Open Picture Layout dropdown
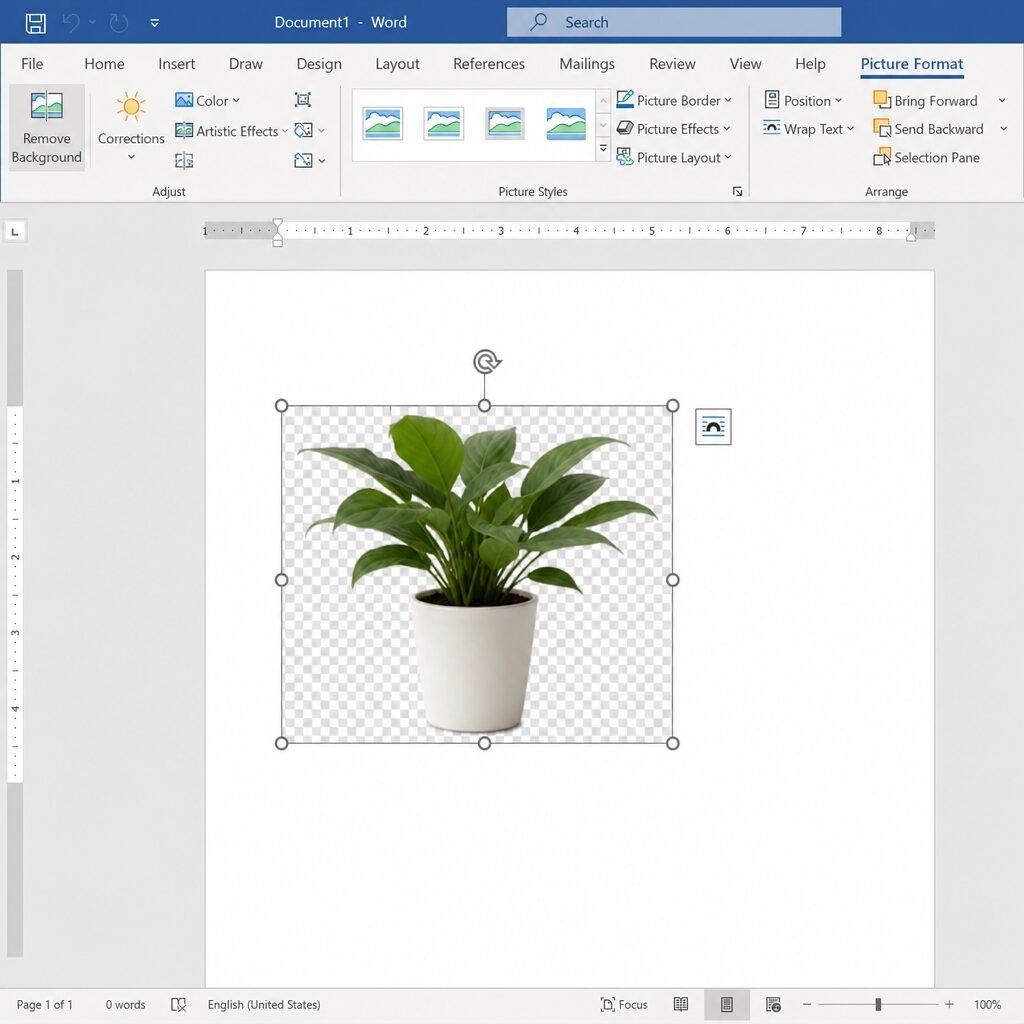1024x1024 pixels. [673, 157]
